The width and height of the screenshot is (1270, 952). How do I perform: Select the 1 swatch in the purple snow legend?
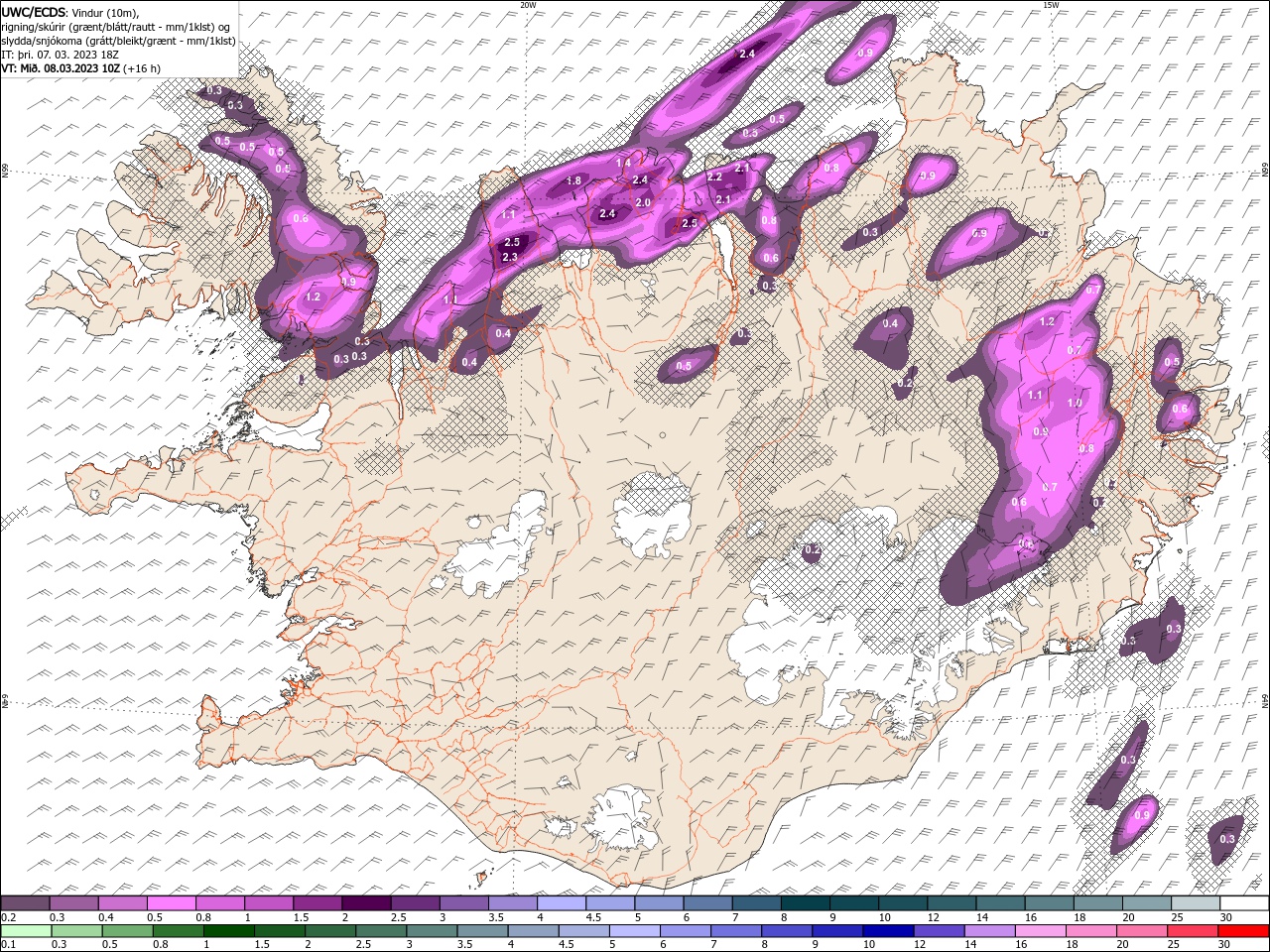(x=269, y=903)
